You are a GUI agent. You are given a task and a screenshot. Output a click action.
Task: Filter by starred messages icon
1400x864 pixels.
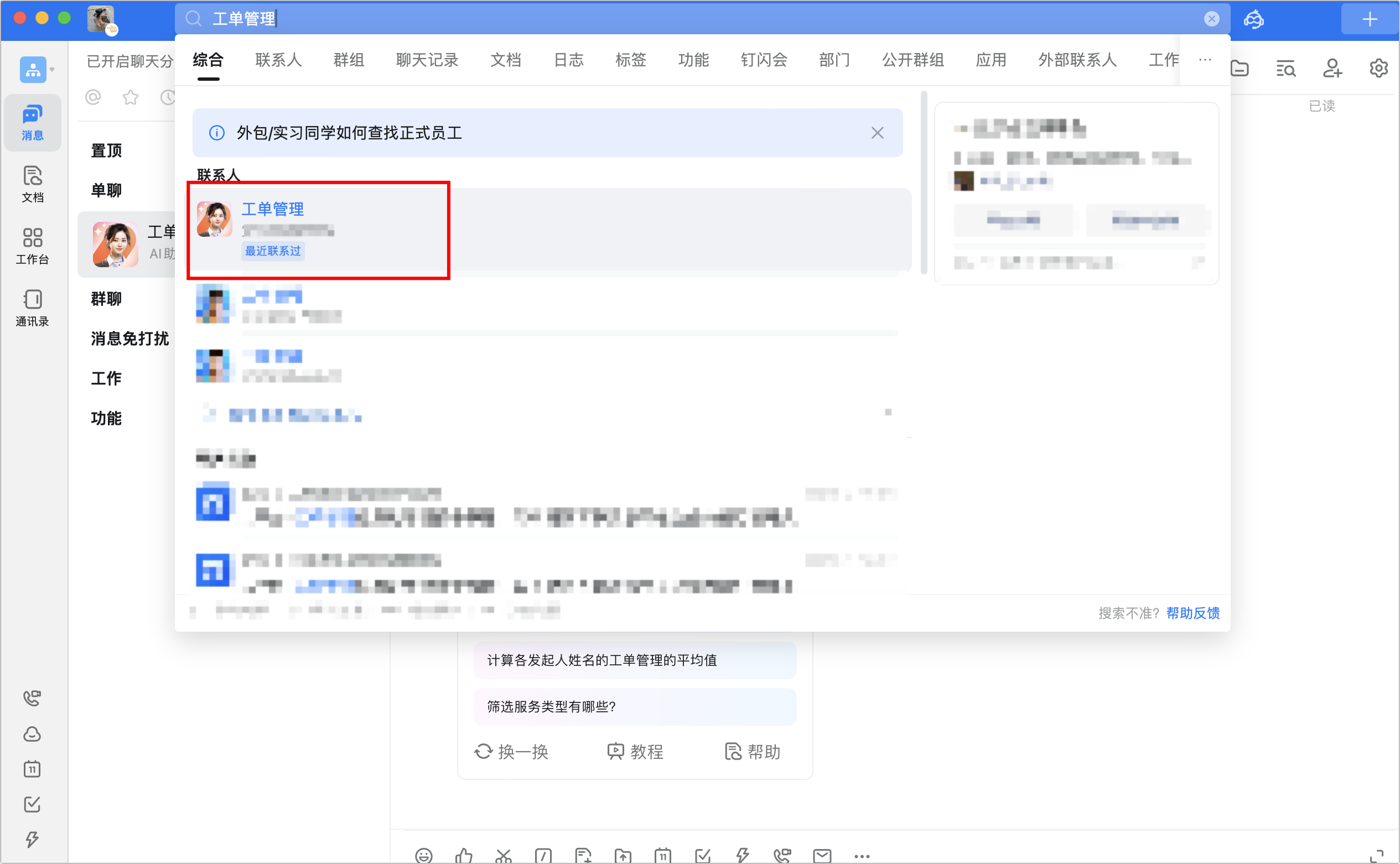pyautogui.click(x=131, y=98)
